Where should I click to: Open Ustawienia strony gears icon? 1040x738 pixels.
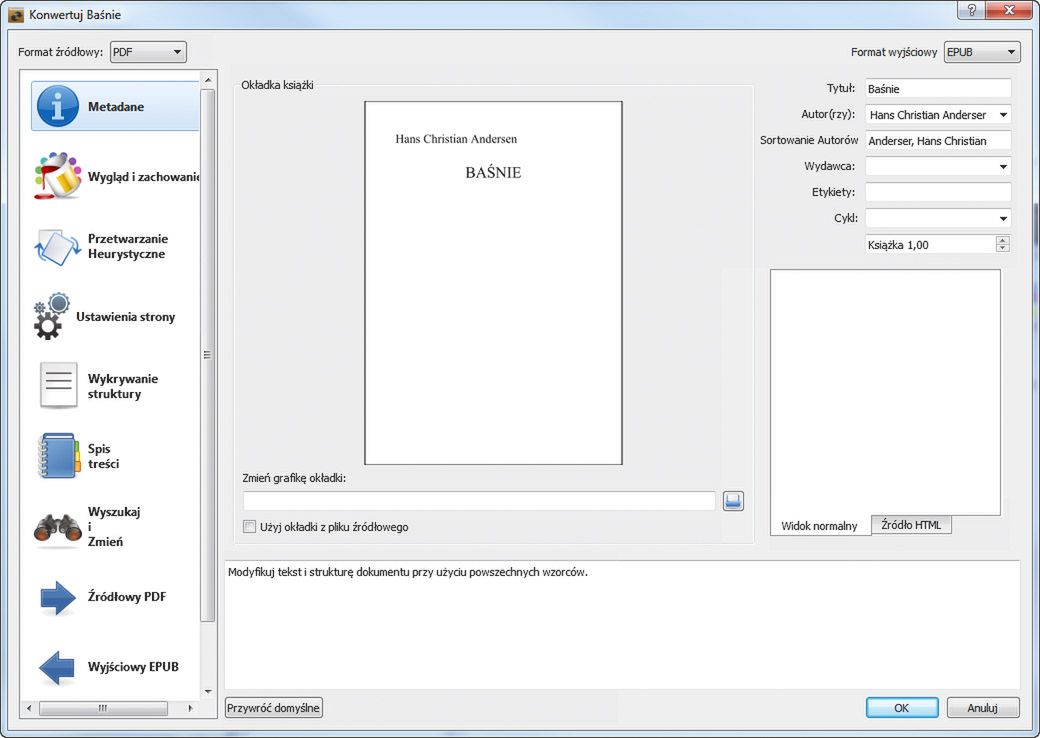pyautogui.click(x=52, y=316)
